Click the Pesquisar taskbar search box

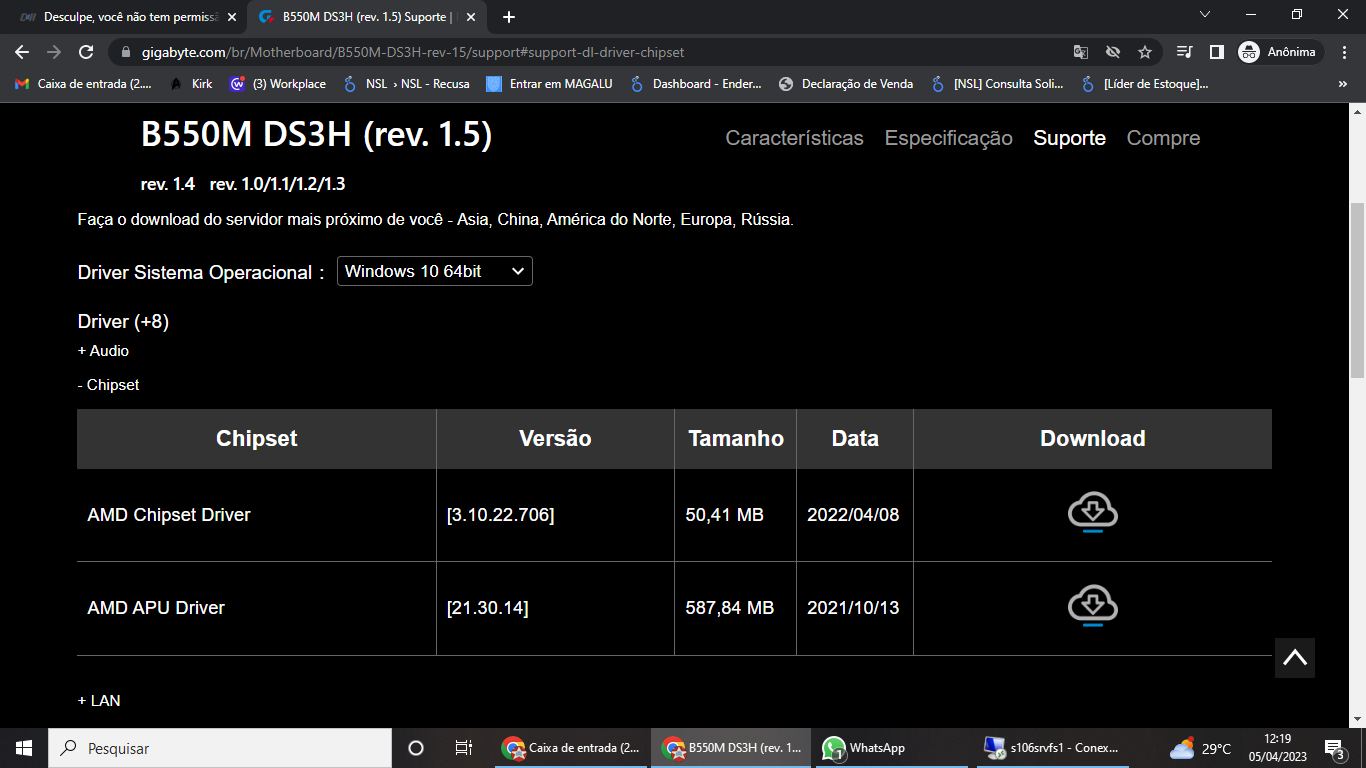coord(220,748)
